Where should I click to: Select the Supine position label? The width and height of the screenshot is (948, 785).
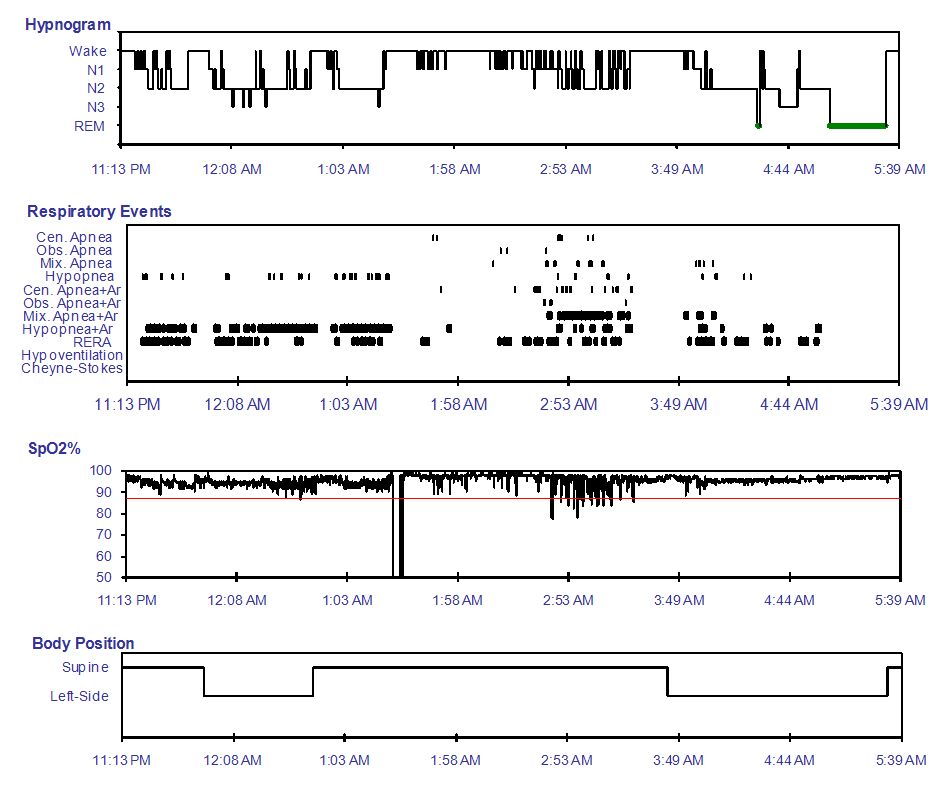click(x=85, y=667)
